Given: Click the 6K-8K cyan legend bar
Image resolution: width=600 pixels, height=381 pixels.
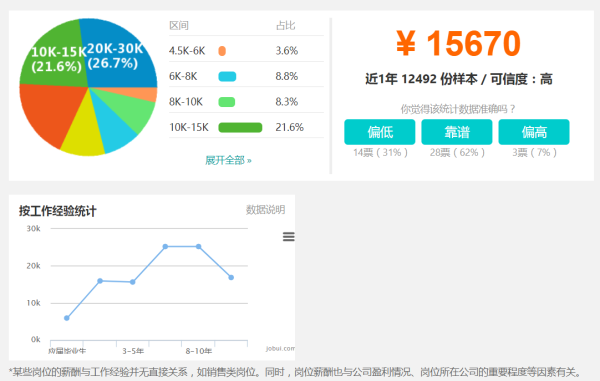Looking at the screenshot, I should [227, 77].
